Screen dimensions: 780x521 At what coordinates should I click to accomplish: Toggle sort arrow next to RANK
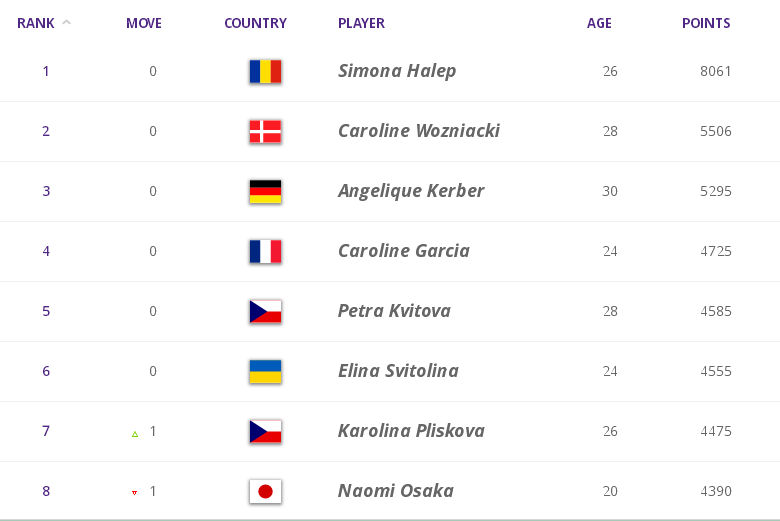pyautogui.click(x=66, y=22)
